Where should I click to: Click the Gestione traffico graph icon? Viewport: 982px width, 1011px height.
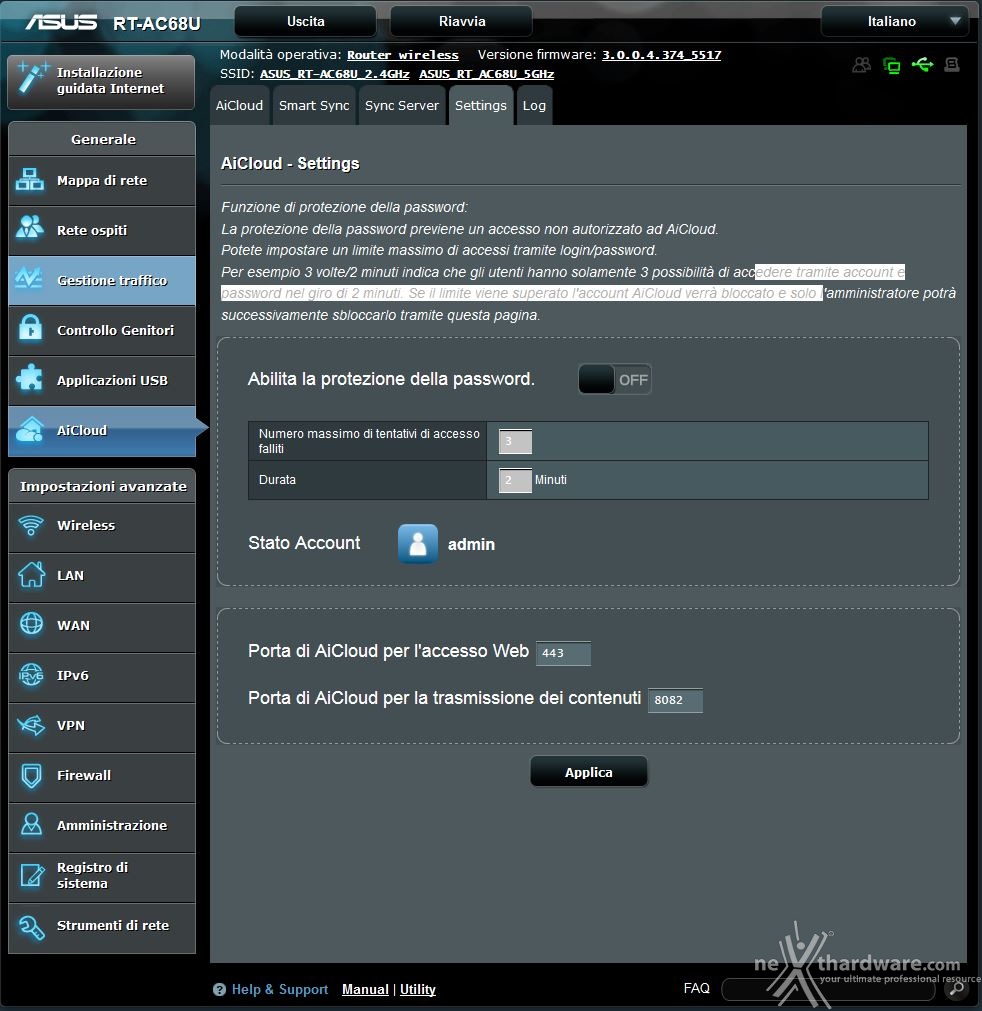click(30, 280)
